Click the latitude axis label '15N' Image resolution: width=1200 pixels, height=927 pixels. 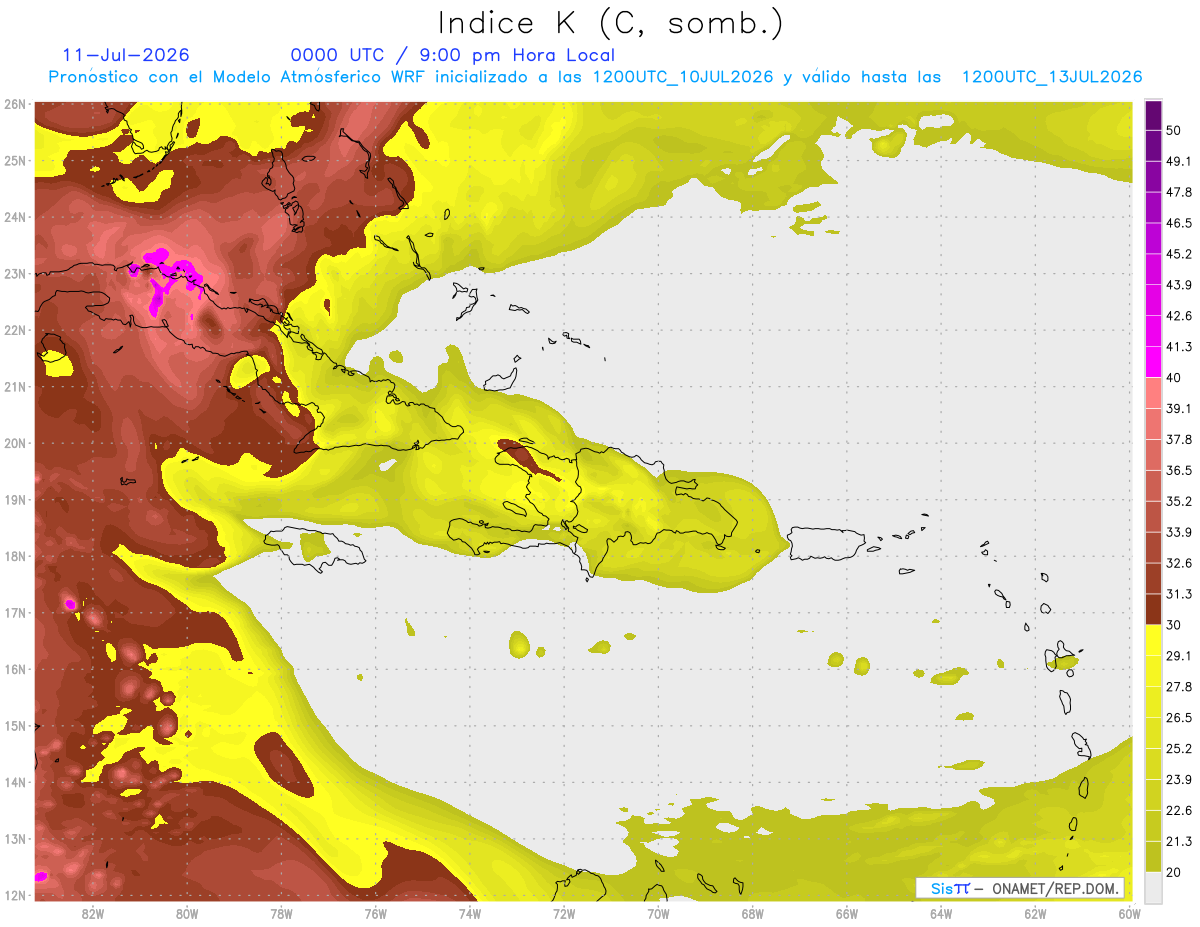pos(15,725)
